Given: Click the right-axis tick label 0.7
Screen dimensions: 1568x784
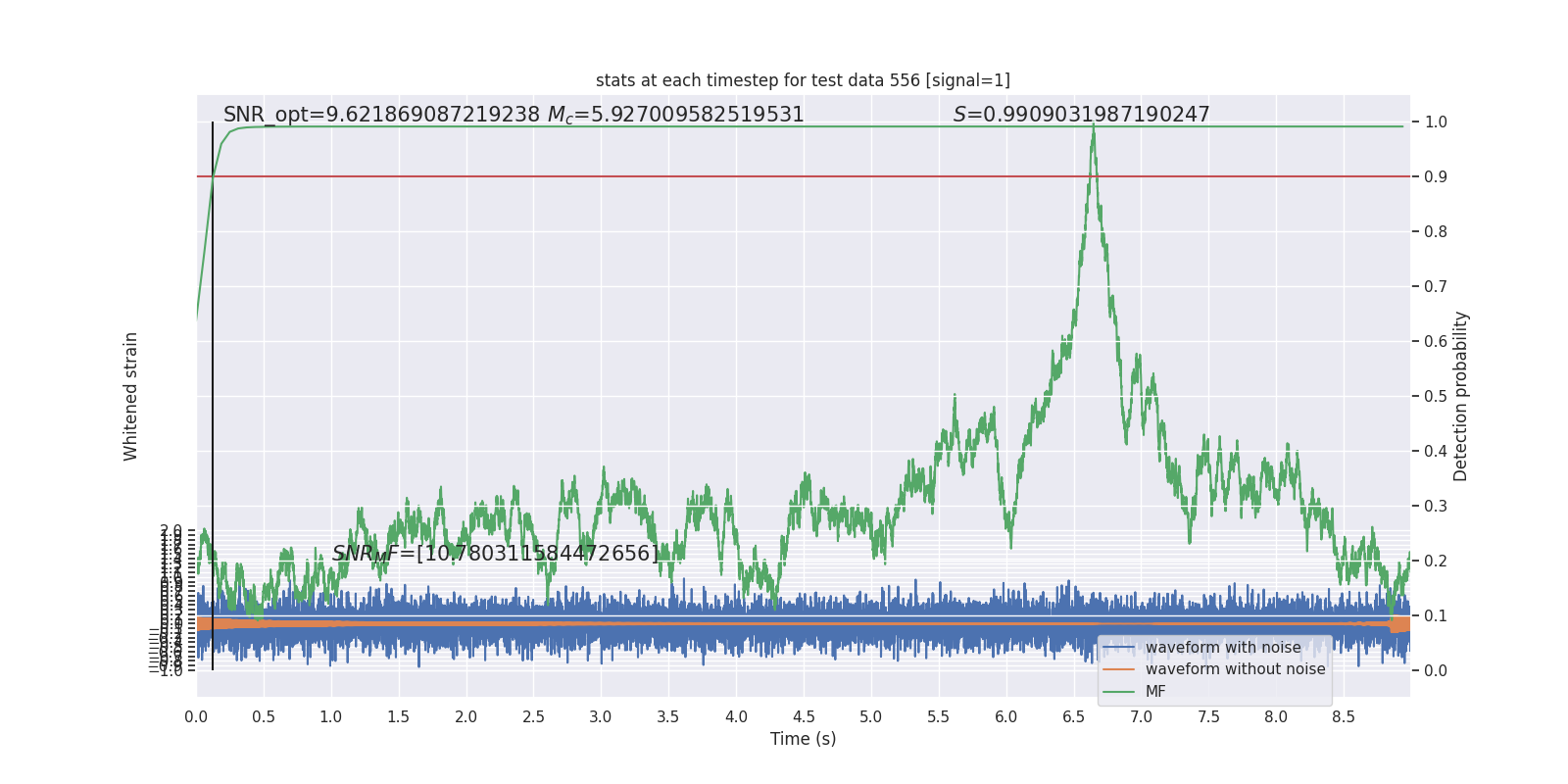Looking at the screenshot, I should click(x=1436, y=287).
